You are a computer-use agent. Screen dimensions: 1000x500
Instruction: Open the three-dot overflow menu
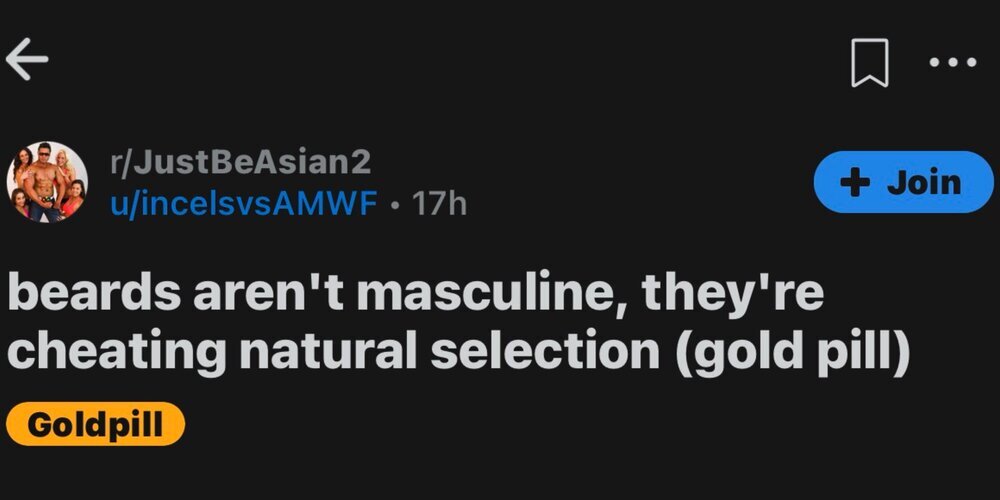[x=952, y=62]
